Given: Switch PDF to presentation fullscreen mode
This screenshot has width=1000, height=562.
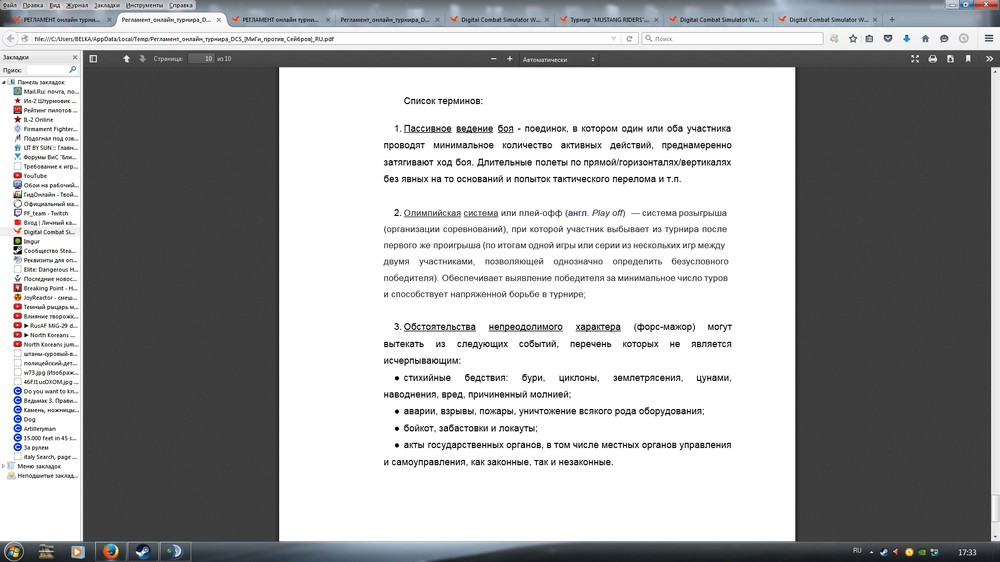Looking at the screenshot, I should [x=915, y=59].
